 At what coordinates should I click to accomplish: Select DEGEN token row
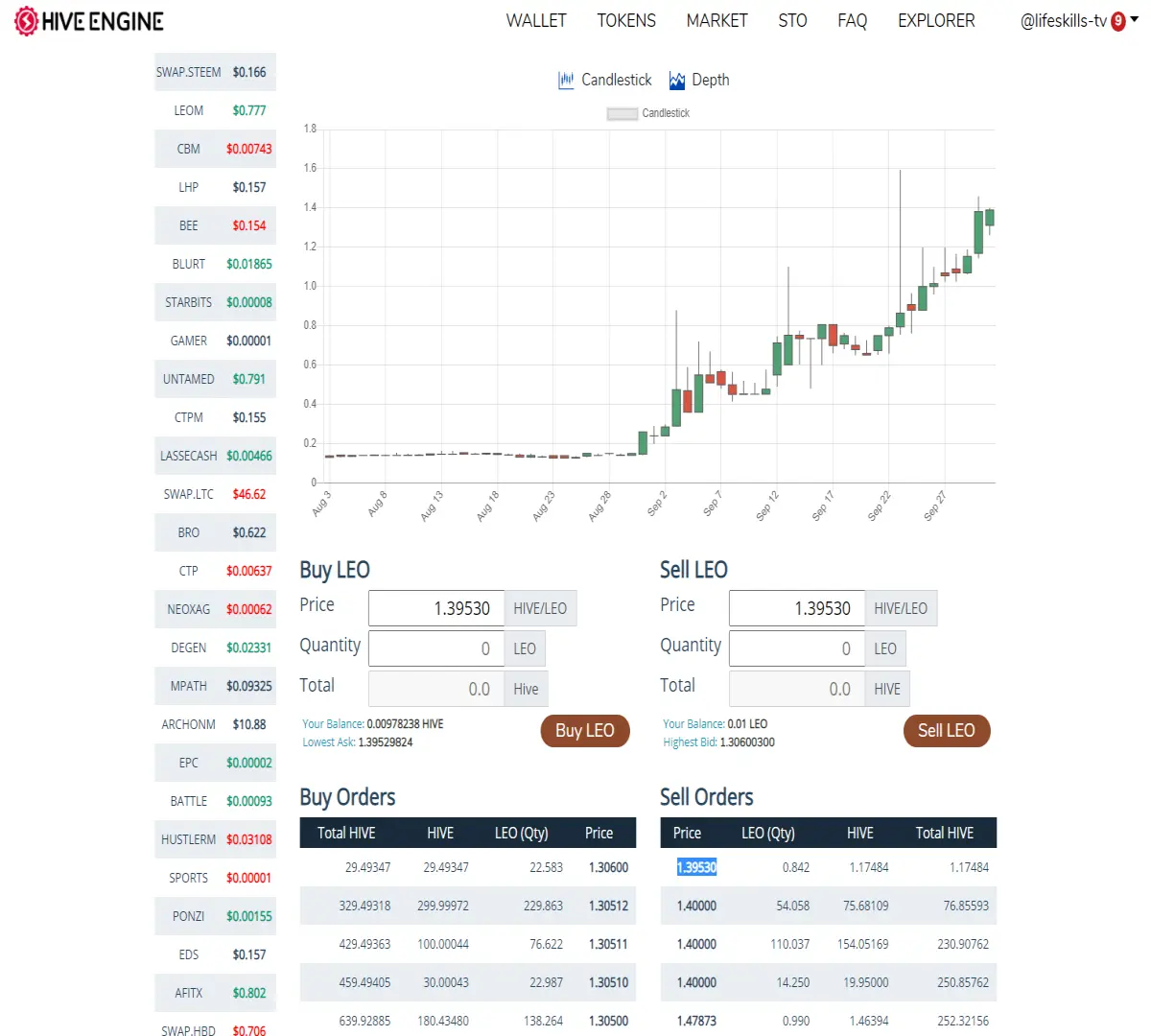tap(215, 647)
